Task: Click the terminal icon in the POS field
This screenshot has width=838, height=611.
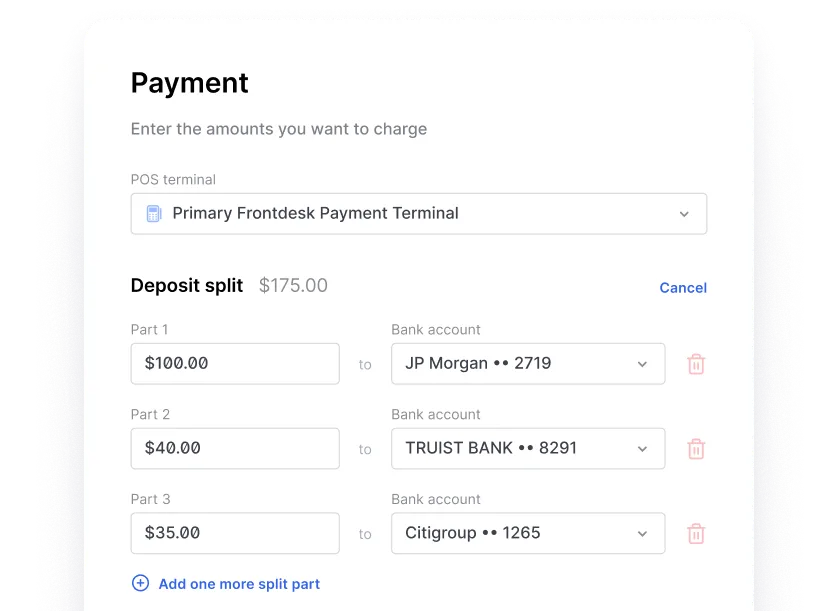Action: coord(154,213)
